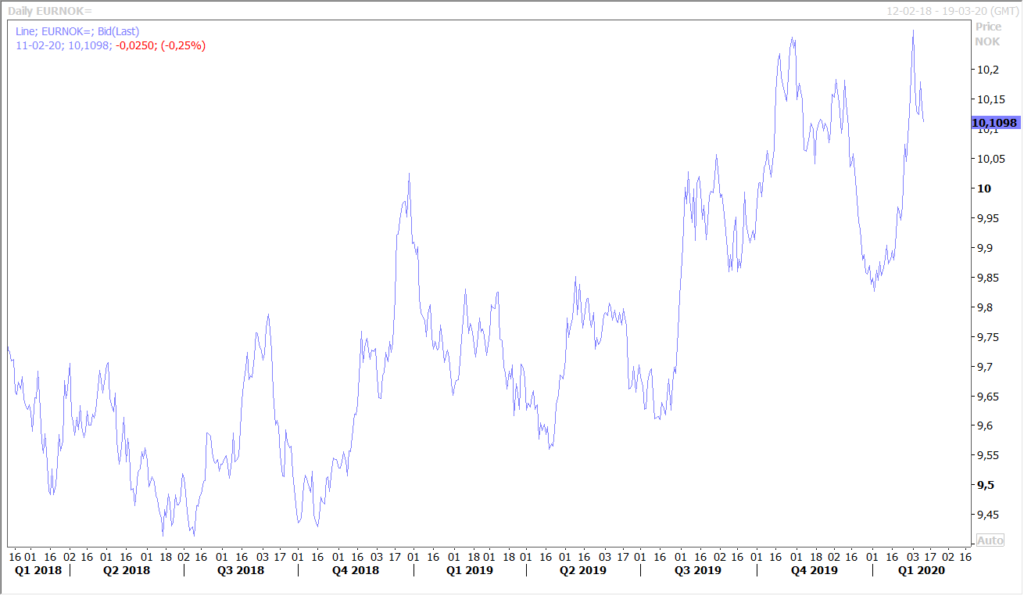Click the 9,7 price axis label
The height and width of the screenshot is (596, 1024).
point(987,367)
